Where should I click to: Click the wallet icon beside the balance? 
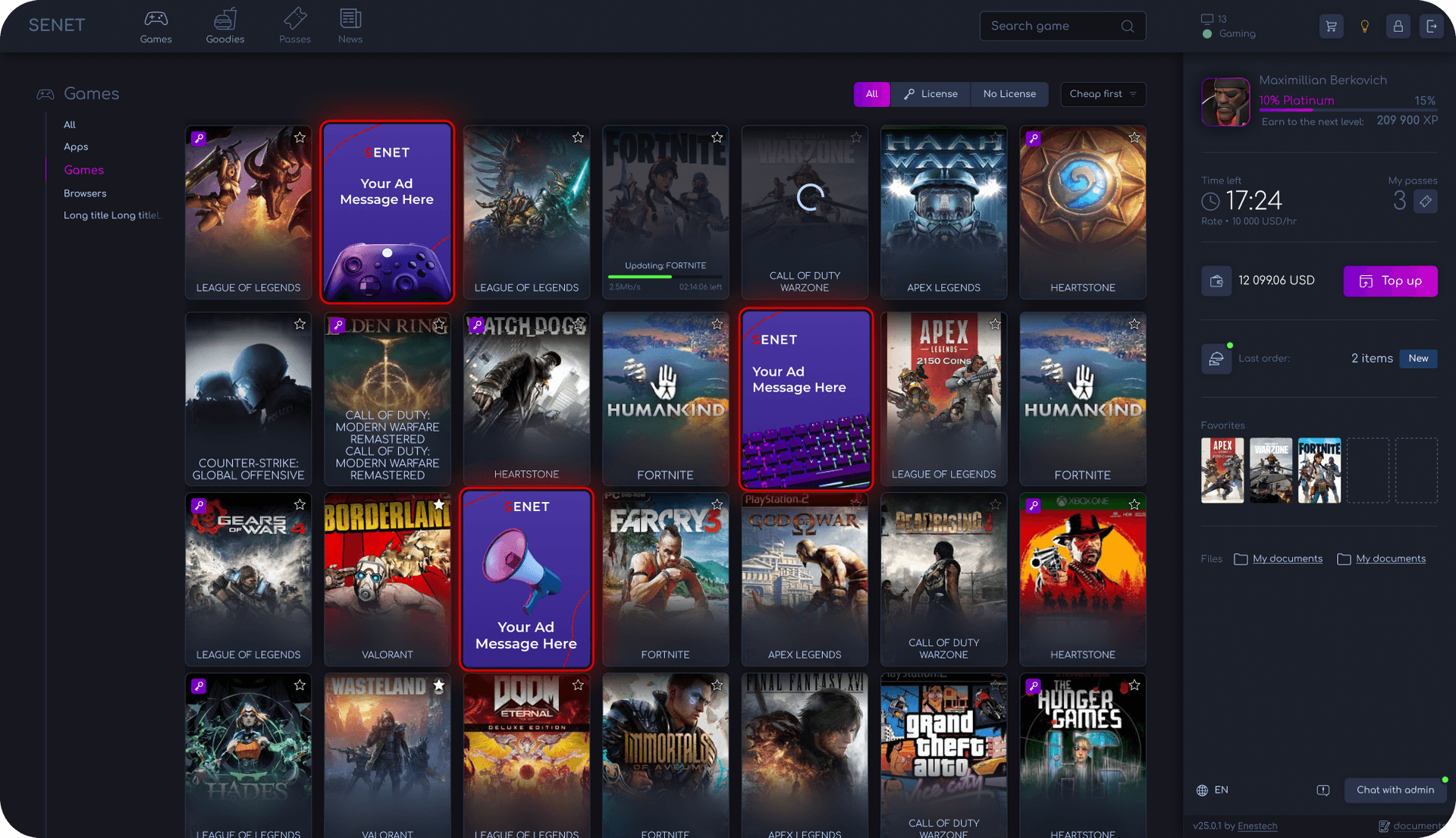click(1216, 281)
